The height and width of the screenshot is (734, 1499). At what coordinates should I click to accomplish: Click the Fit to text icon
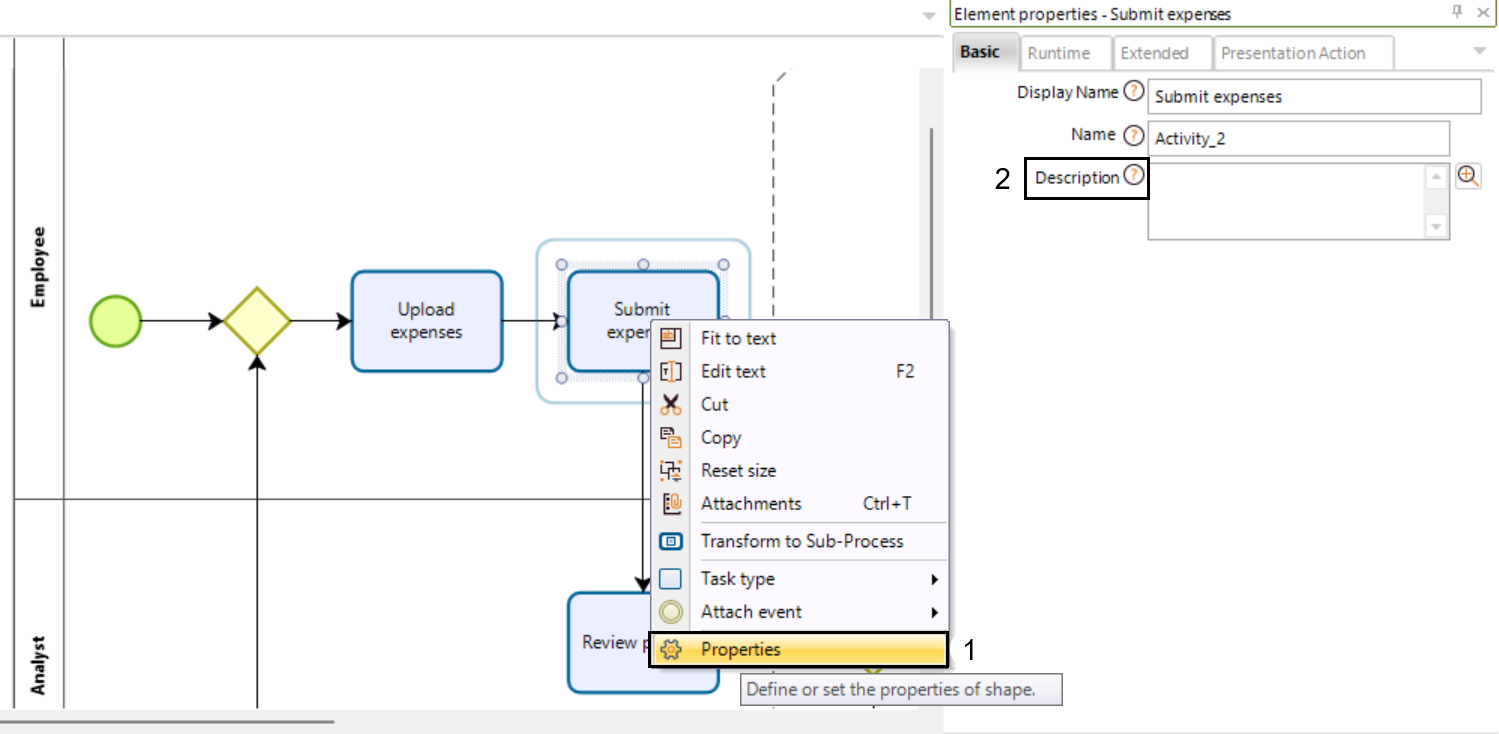(671, 338)
